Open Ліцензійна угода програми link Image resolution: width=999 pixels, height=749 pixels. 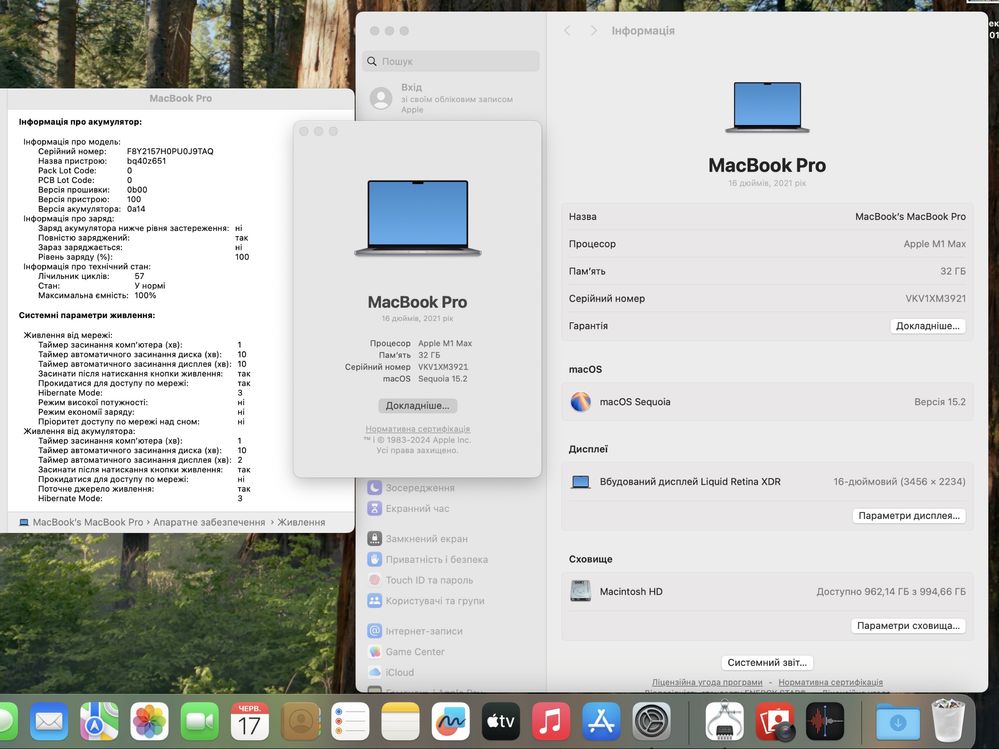707,682
